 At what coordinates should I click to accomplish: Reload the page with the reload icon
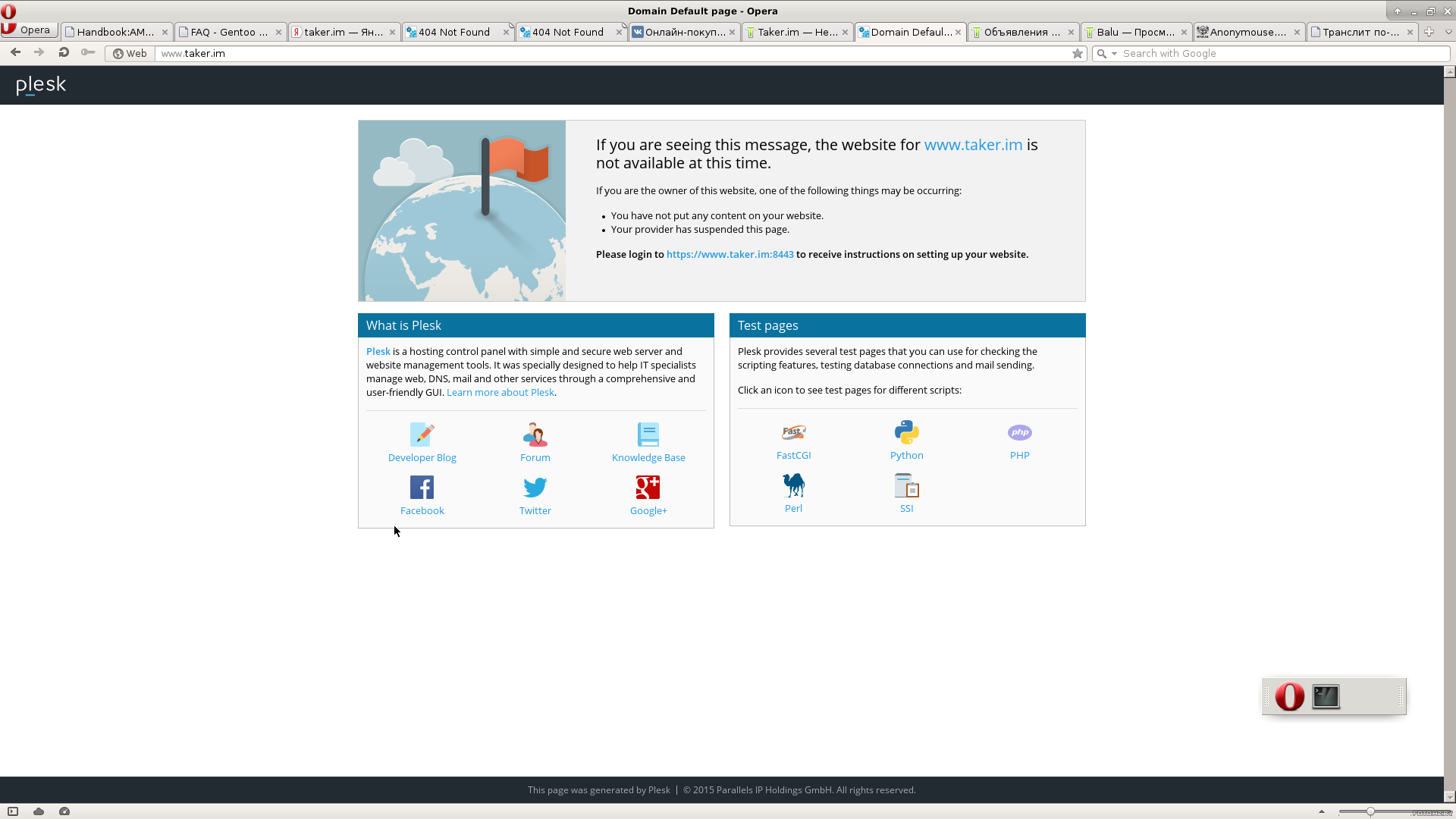pyautogui.click(x=64, y=53)
